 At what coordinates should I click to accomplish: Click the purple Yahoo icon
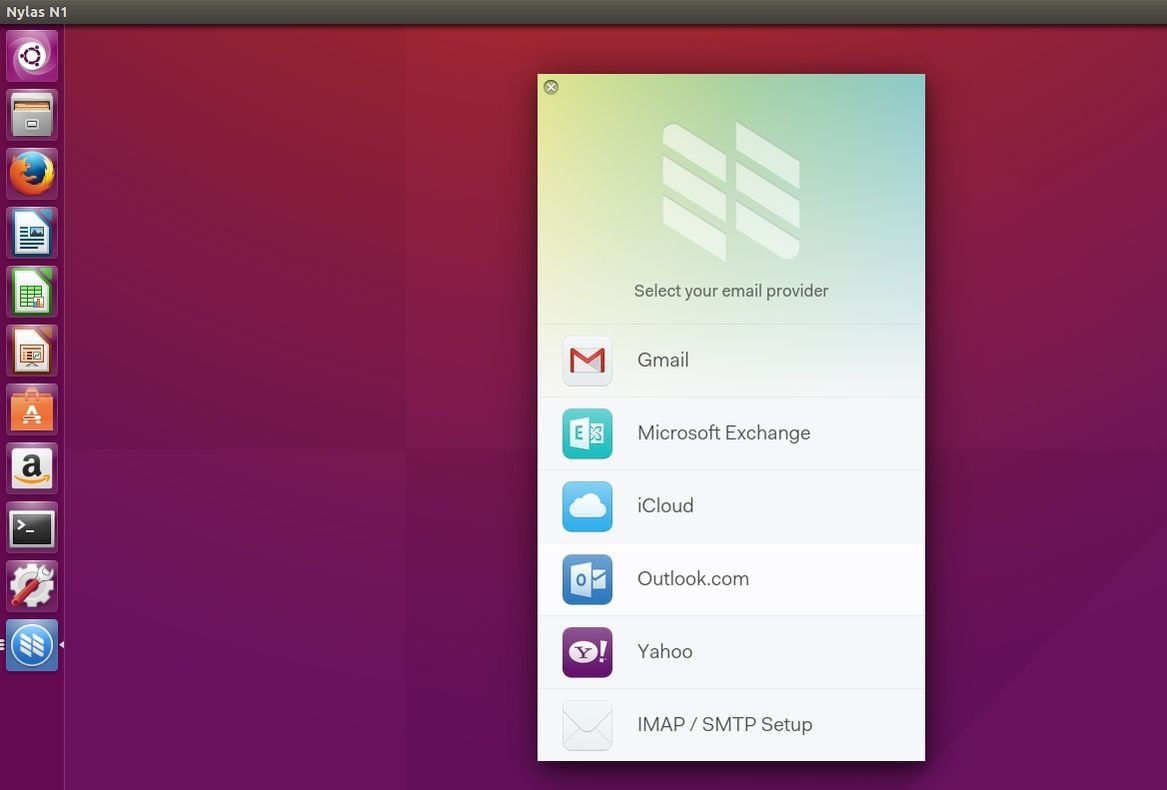tap(587, 653)
